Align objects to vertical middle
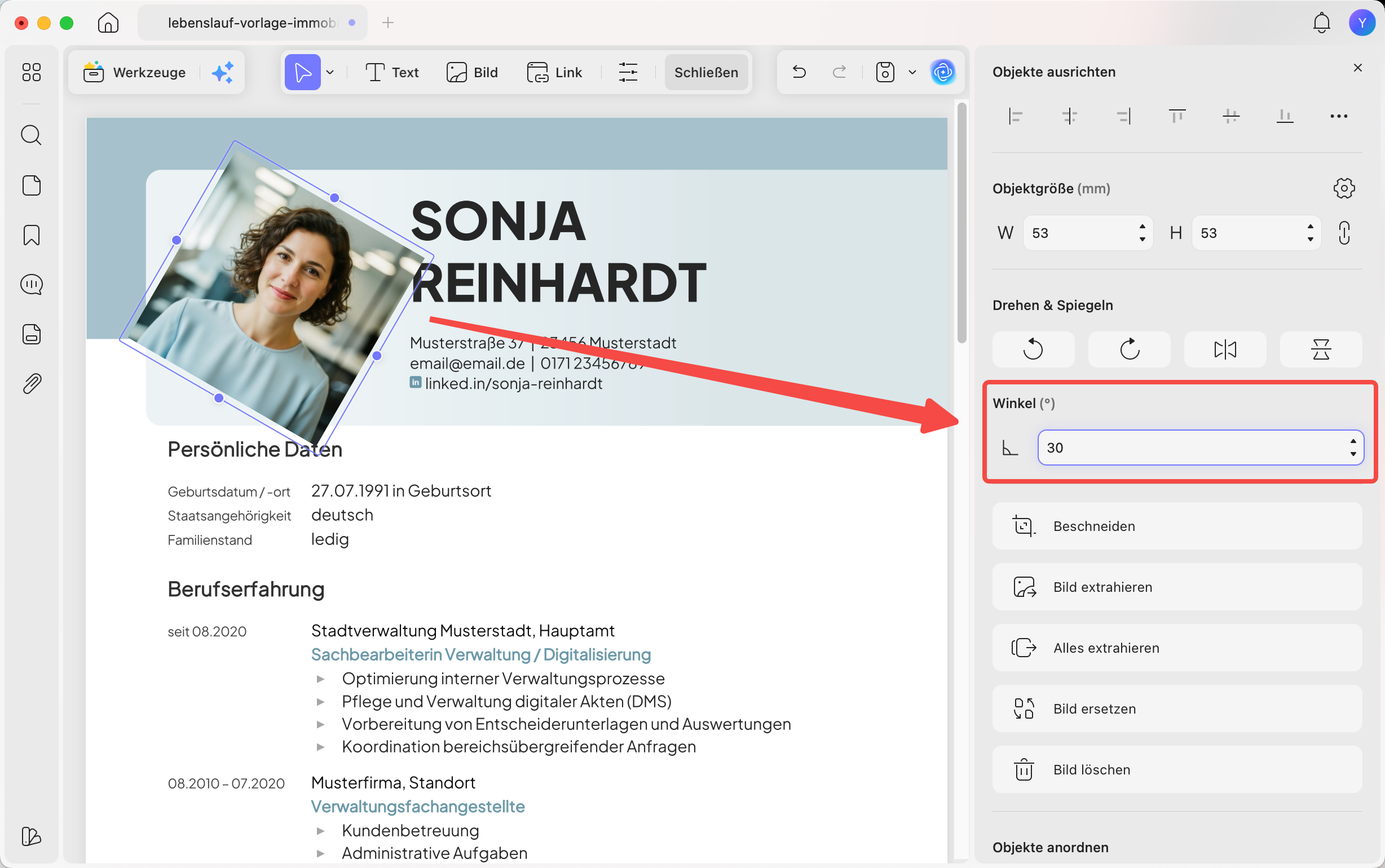 1231,117
